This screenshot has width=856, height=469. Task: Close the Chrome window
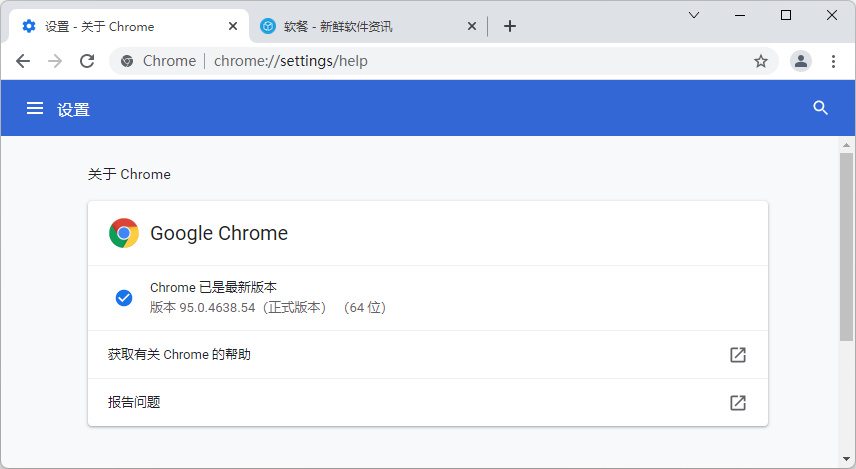tap(831, 15)
